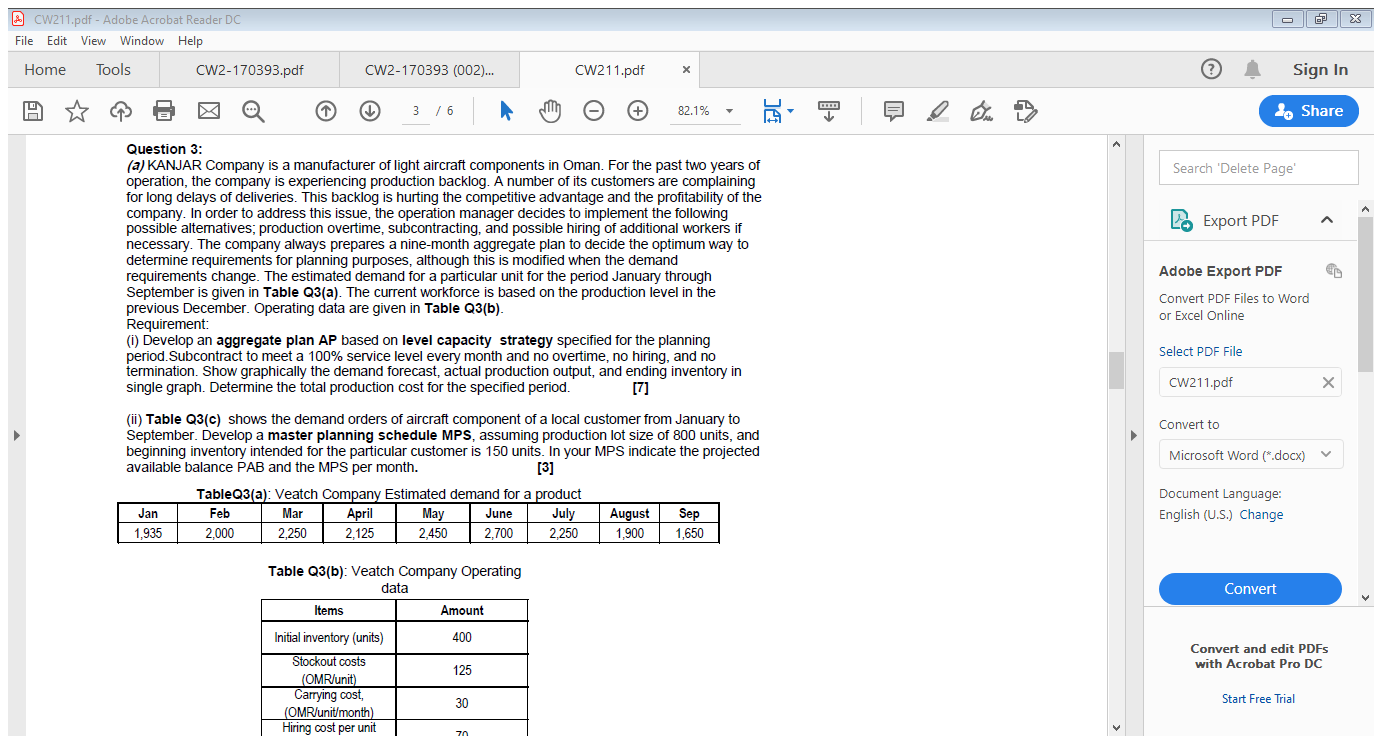
Task: Open the Start Free Trial link
Action: click(1258, 698)
